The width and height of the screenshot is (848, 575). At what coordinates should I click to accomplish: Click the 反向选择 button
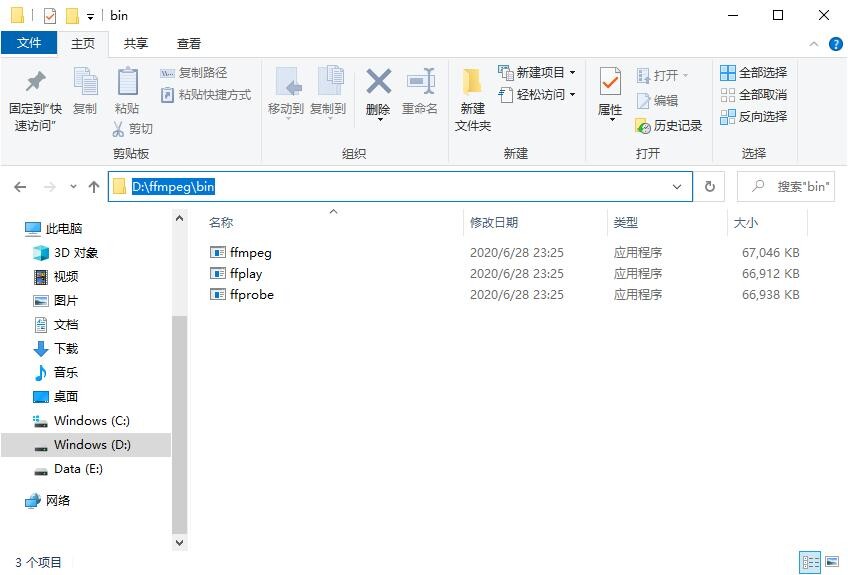point(754,117)
